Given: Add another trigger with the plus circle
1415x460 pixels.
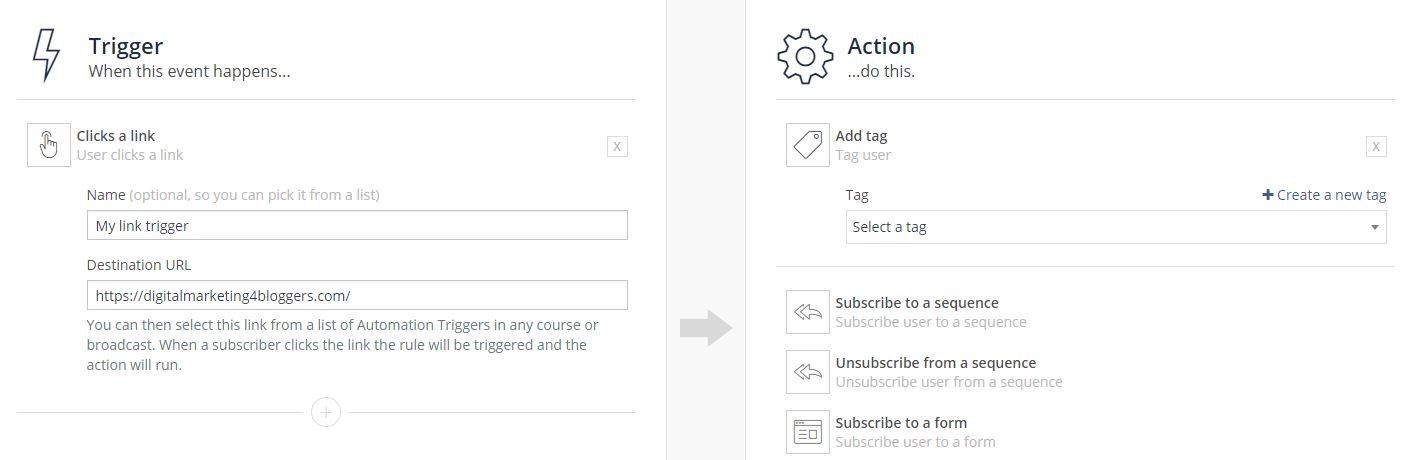Looking at the screenshot, I should pos(326,412).
